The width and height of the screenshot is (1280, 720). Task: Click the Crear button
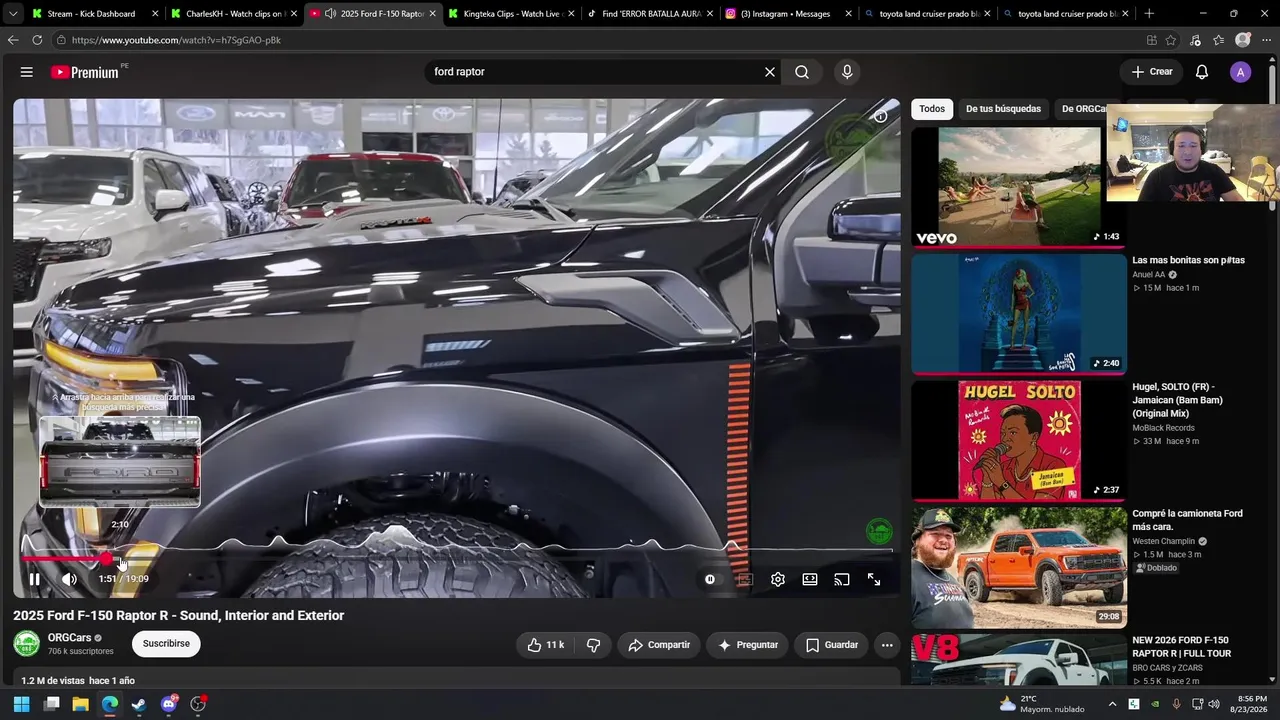(1152, 72)
